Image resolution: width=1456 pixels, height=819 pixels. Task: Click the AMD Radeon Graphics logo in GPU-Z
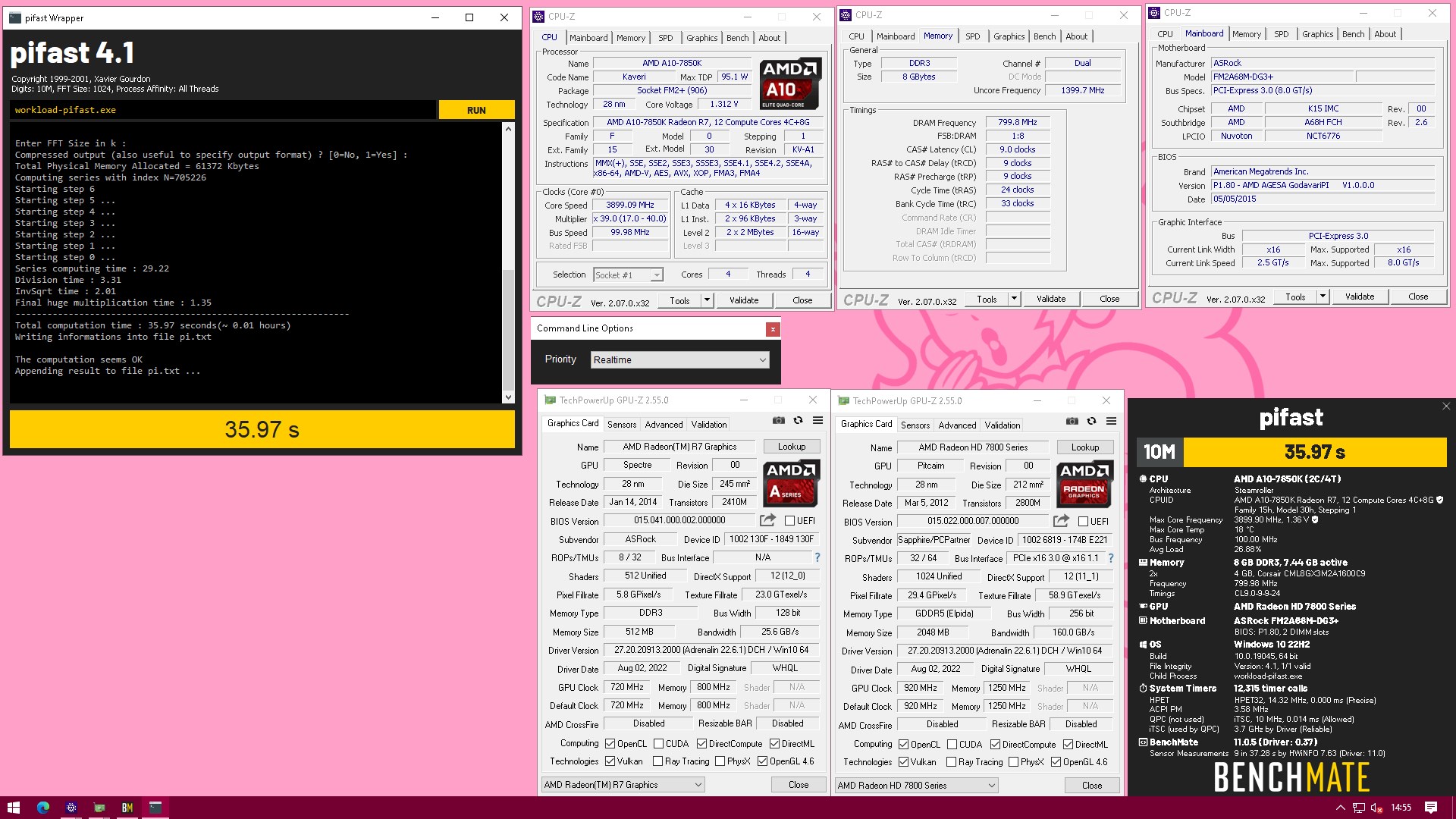(x=1084, y=484)
